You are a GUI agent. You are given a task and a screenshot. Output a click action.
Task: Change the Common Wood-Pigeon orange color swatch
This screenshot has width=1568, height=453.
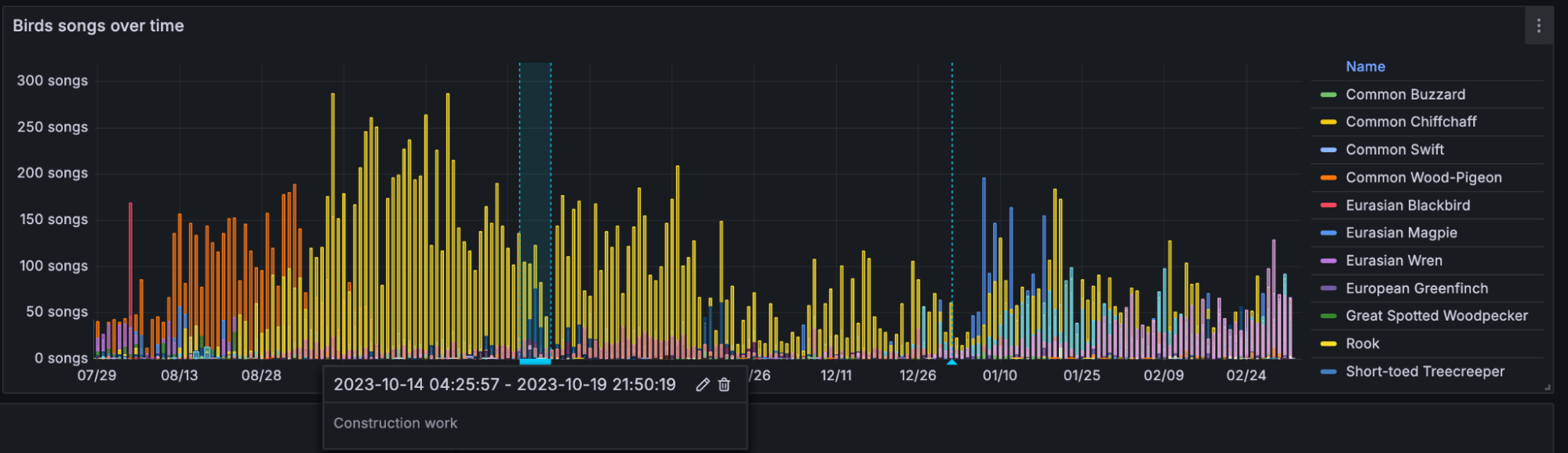1328,178
